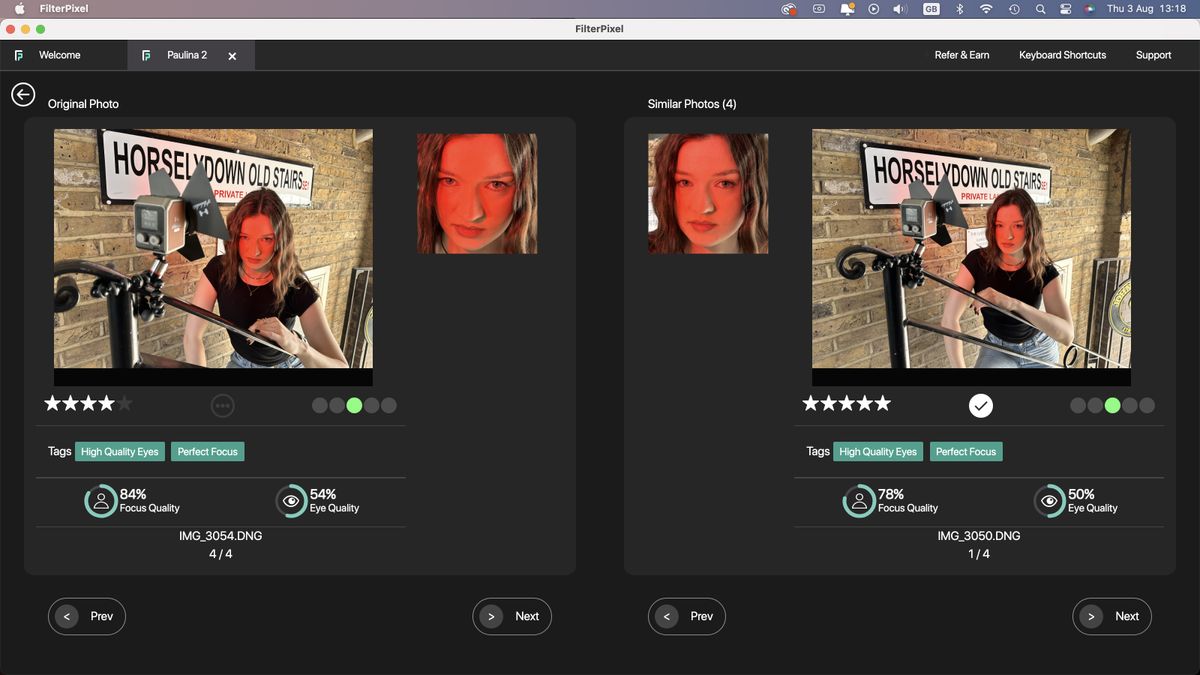Toggle the Perfect Focus tag on IMG_3050.DNG
Image resolution: width=1200 pixels, height=675 pixels.
click(966, 451)
